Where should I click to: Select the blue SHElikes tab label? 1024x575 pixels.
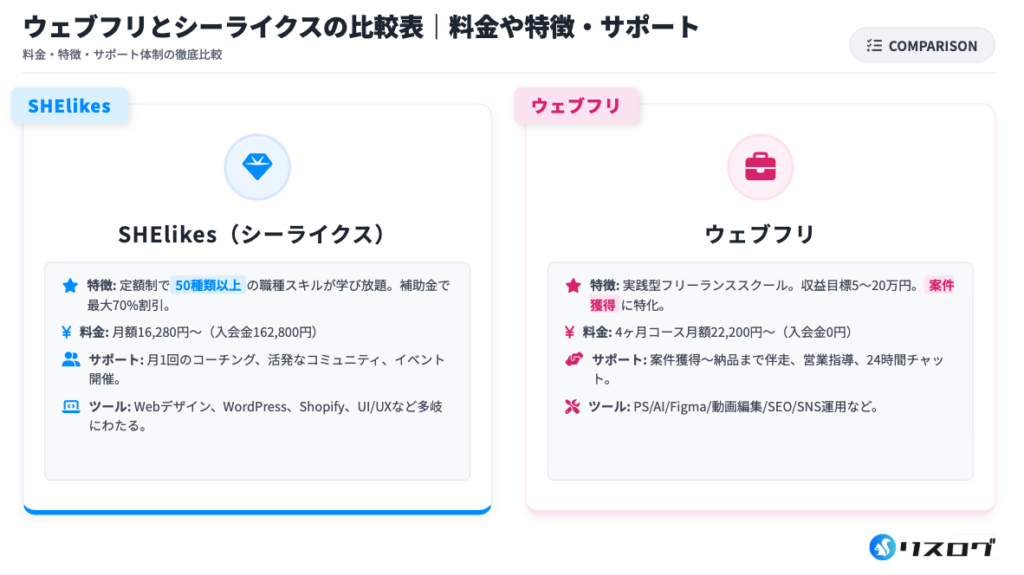(69, 106)
